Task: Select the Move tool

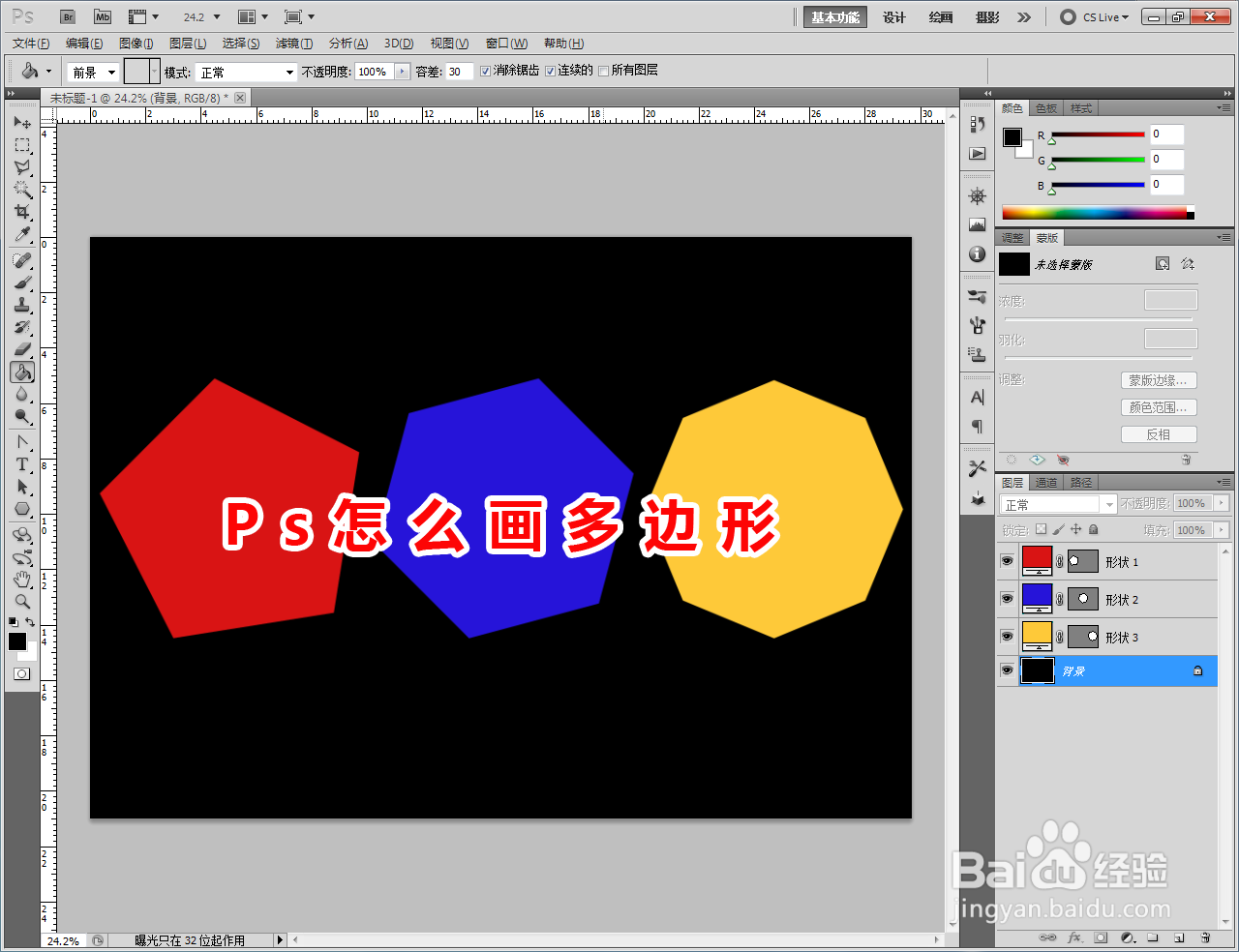Action: pyautogui.click(x=21, y=122)
